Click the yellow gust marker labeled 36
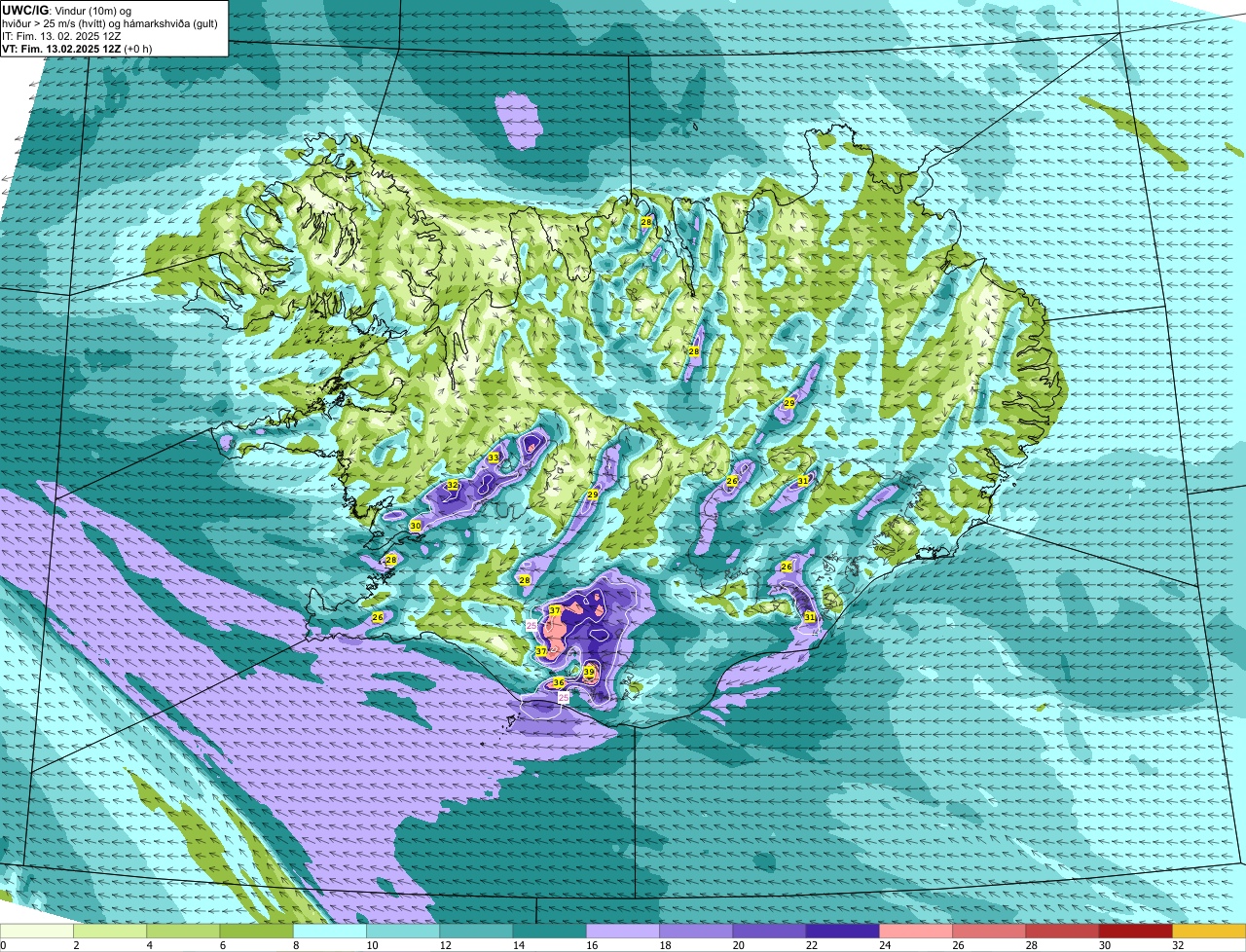This screenshot has width=1246, height=952. [559, 683]
